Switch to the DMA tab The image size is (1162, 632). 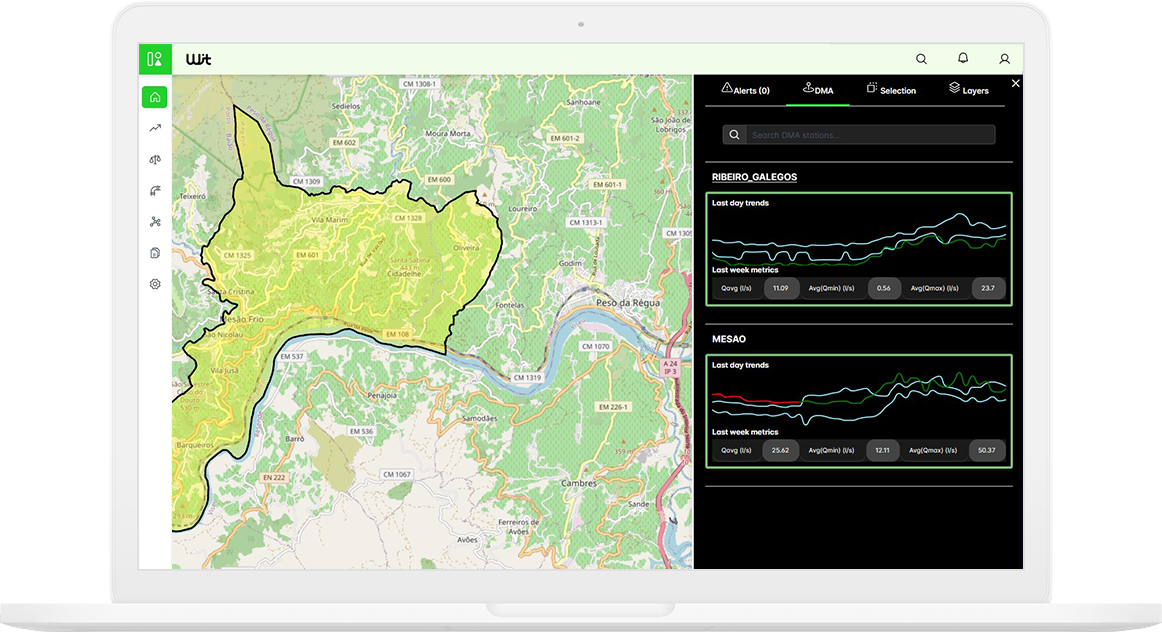click(818, 90)
